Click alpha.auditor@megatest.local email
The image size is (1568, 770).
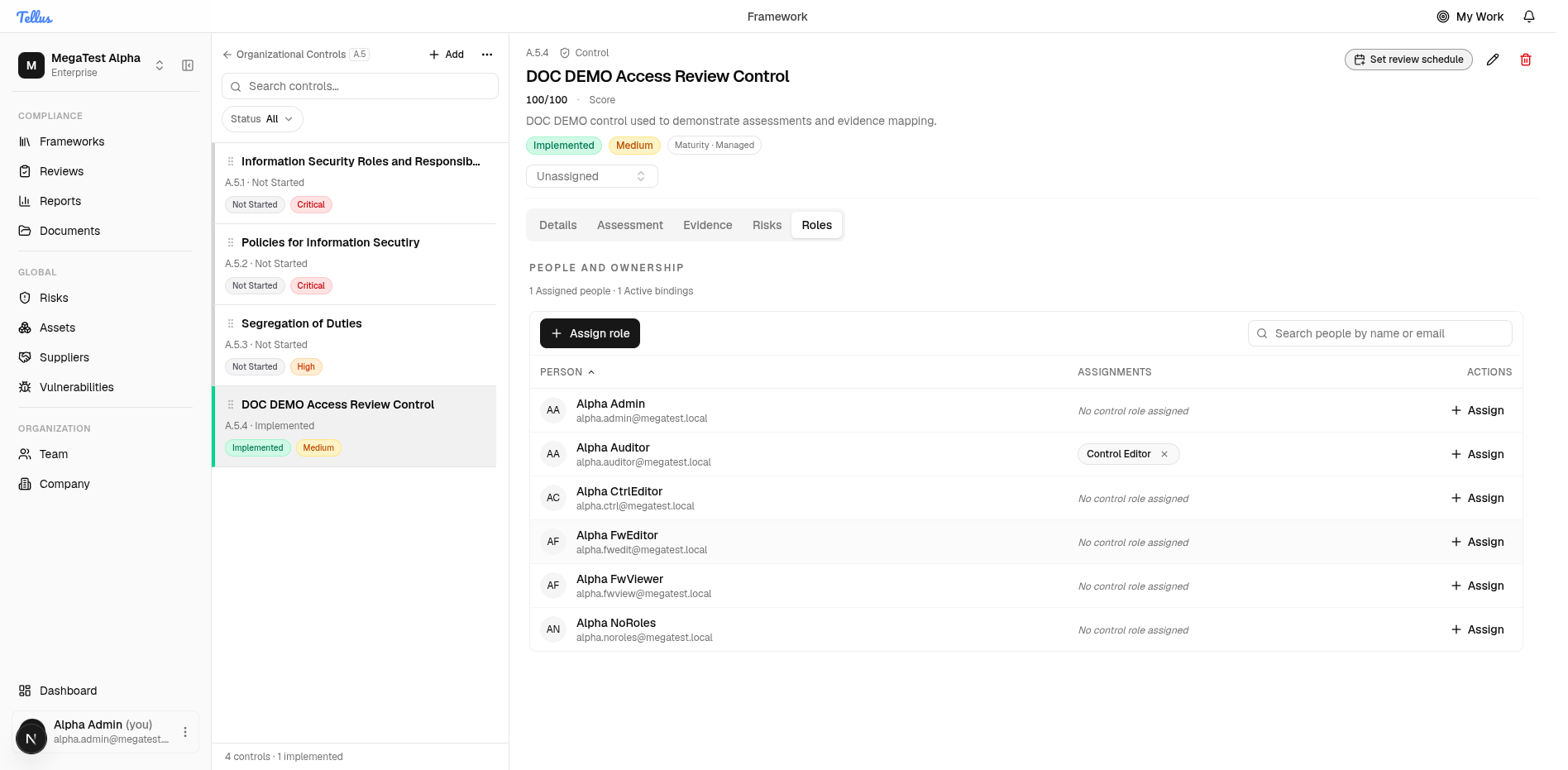(643, 462)
